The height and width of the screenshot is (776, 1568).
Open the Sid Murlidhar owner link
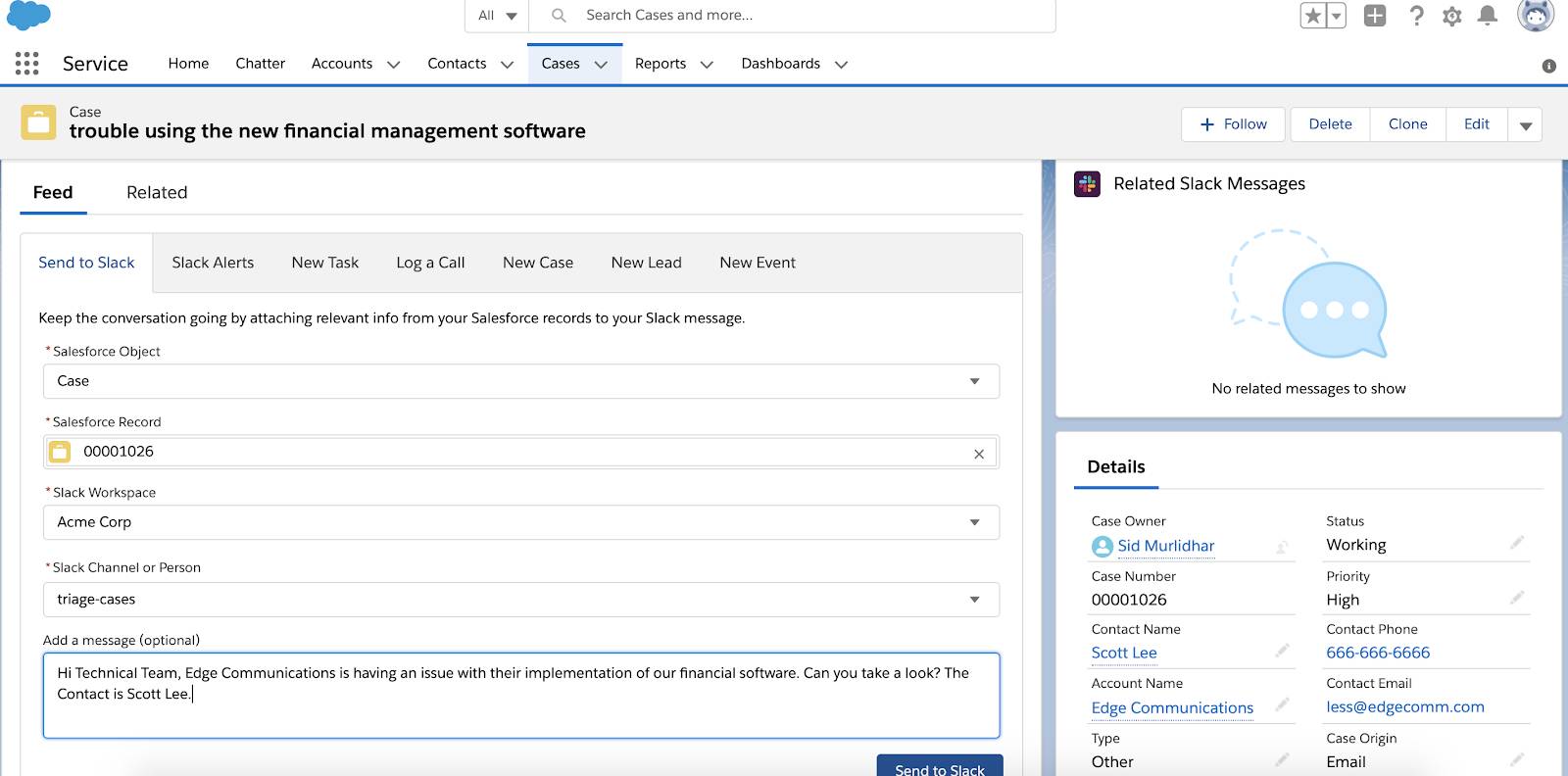pos(1166,547)
